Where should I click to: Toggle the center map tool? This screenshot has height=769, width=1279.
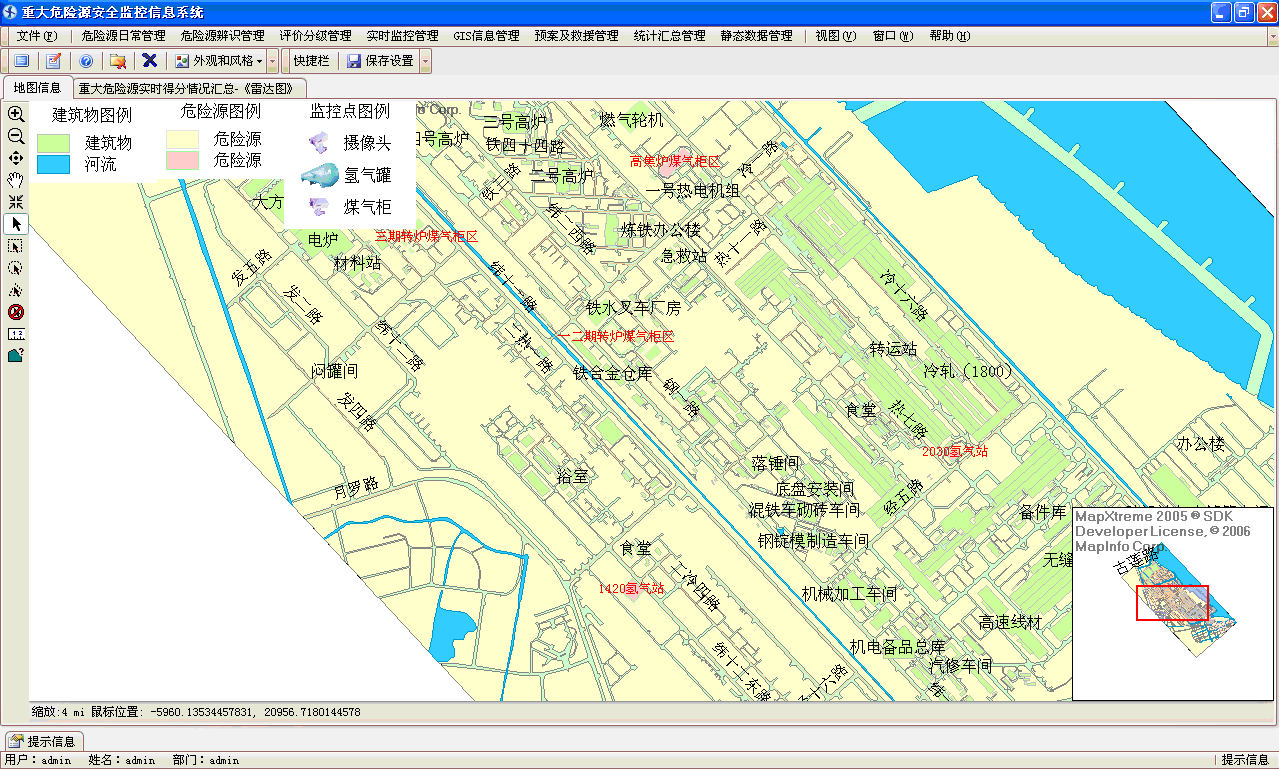16,159
